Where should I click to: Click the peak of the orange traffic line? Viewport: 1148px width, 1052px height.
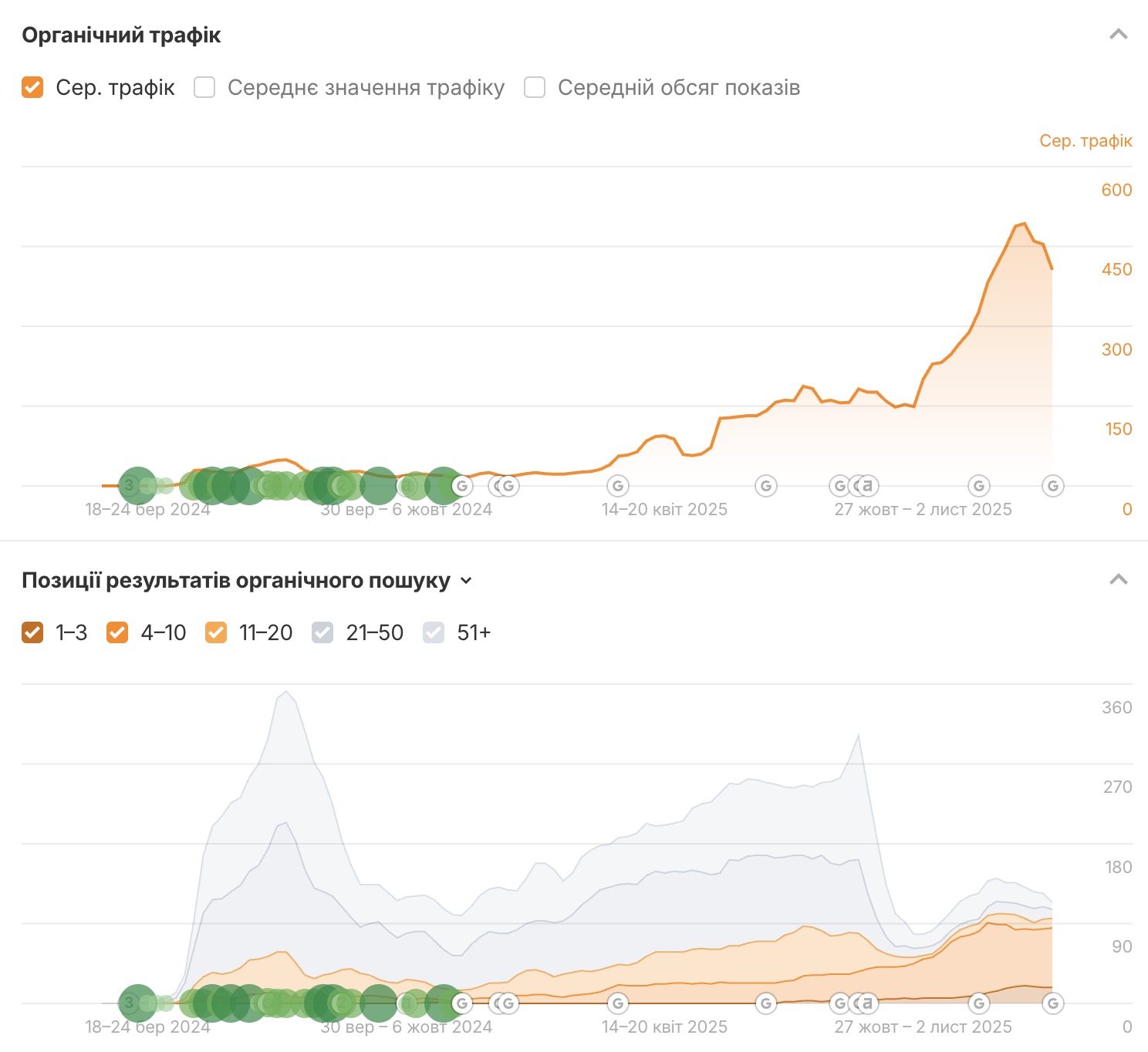[1023, 224]
